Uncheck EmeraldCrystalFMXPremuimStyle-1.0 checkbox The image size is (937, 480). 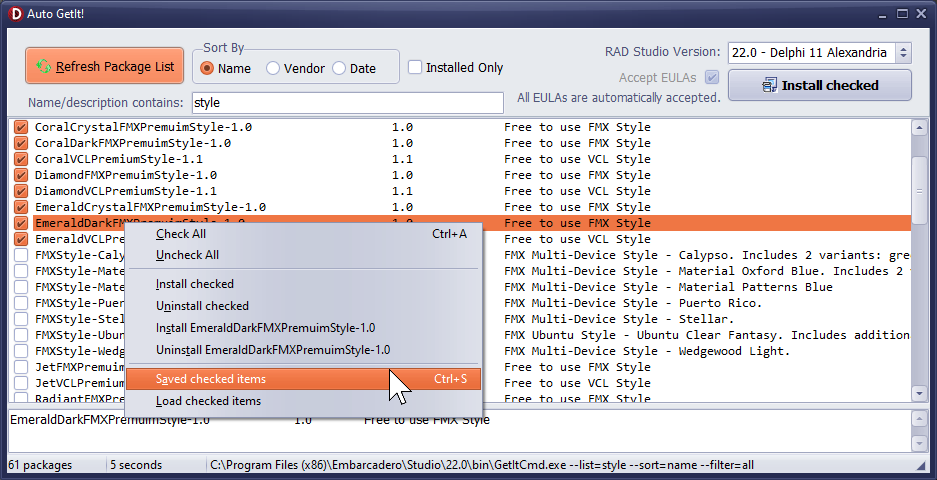click(x=21, y=207)
